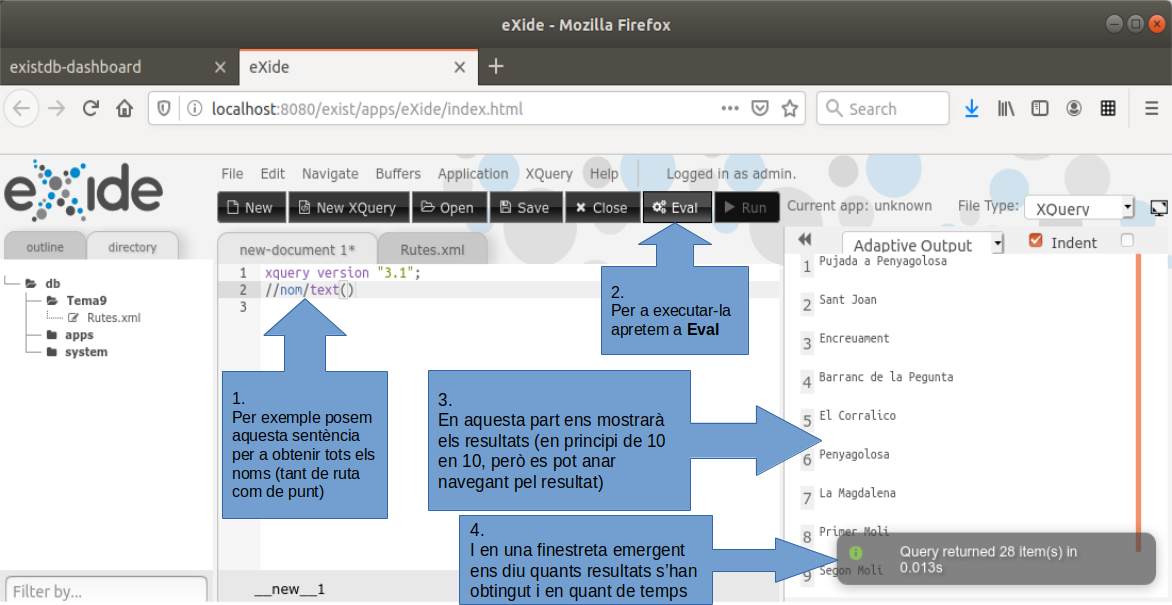
Task: Click the Run button
Action: coord(747,208)
